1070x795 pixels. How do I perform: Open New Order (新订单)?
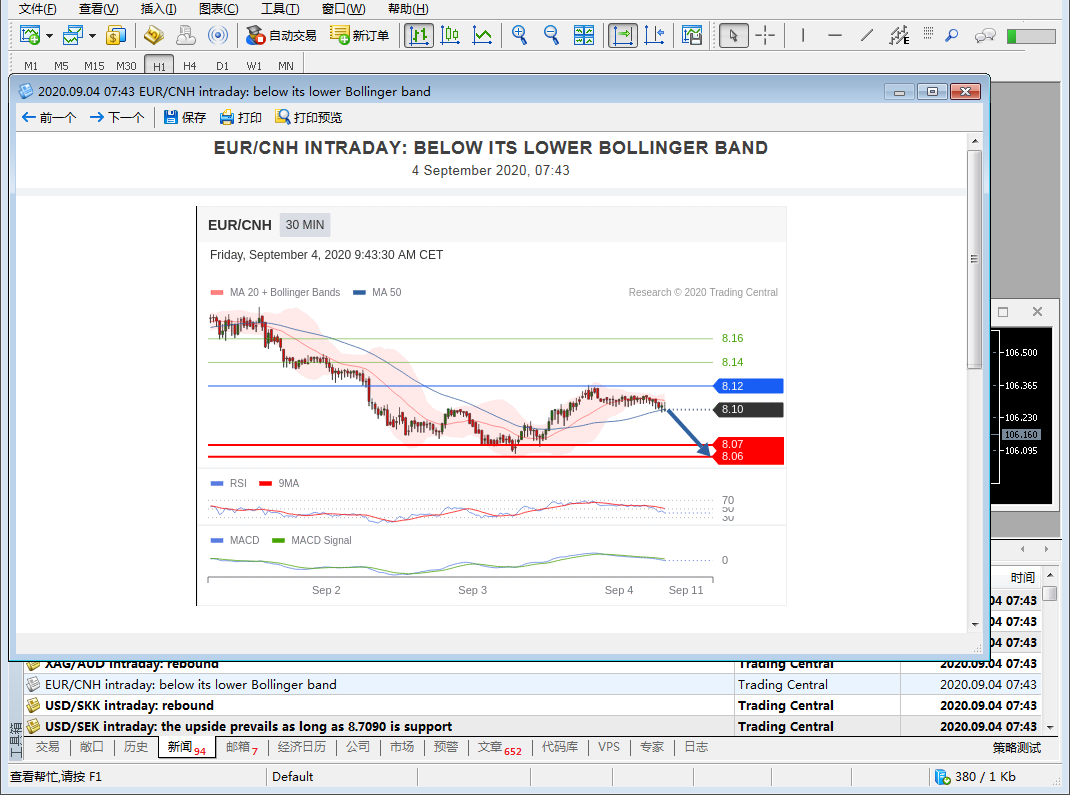point(360,35)
